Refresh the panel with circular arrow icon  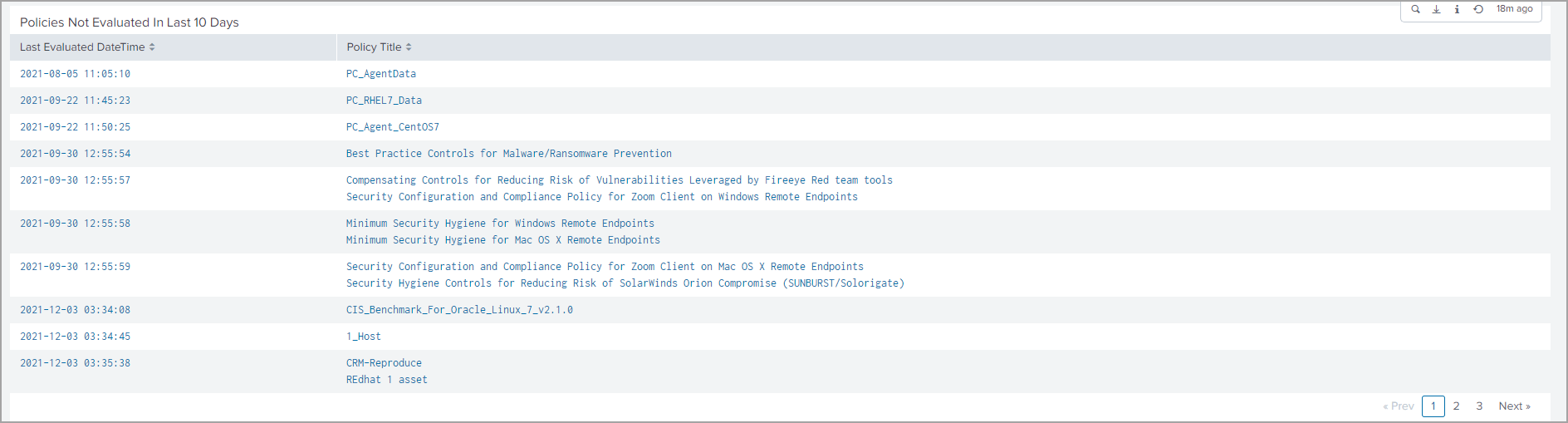1478,9
